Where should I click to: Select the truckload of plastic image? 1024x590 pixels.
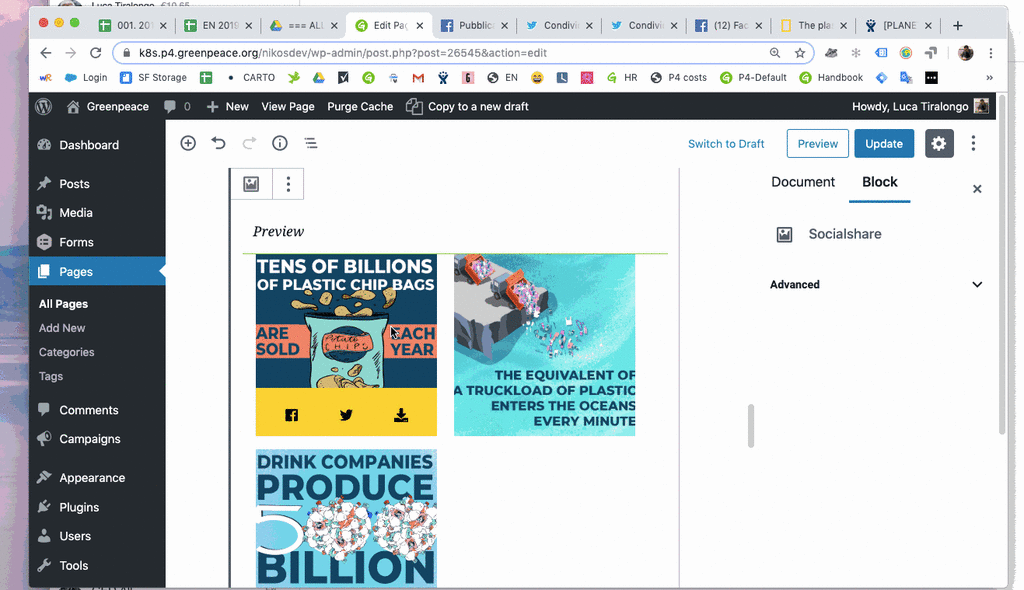(545, 345)
